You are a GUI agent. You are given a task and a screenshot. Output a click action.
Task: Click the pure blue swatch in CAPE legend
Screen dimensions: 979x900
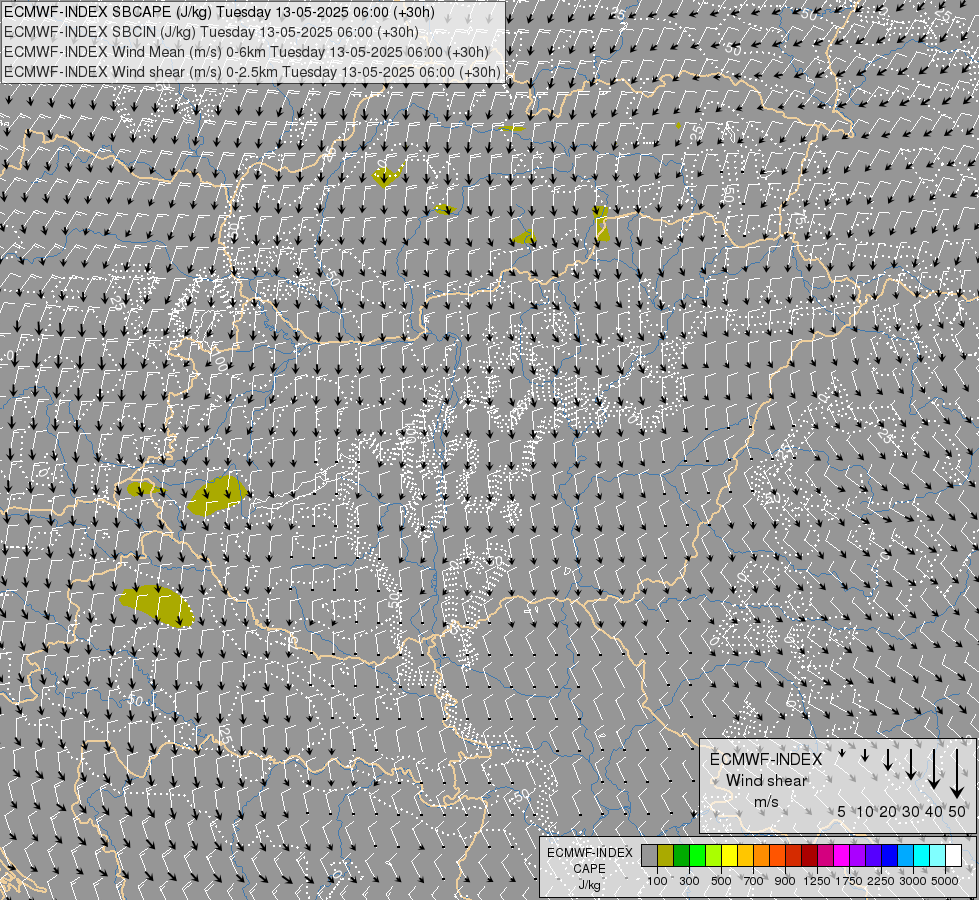pyautogui.click(x=890, y=855)
